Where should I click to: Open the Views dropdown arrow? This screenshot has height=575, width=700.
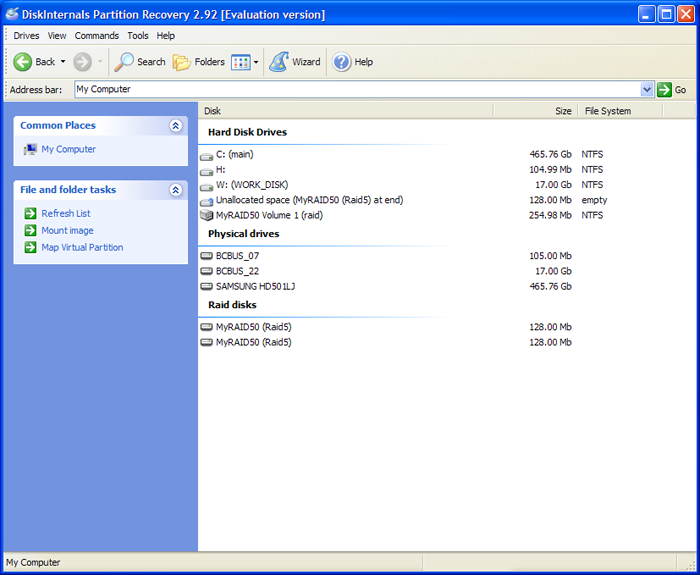[256, 62]
